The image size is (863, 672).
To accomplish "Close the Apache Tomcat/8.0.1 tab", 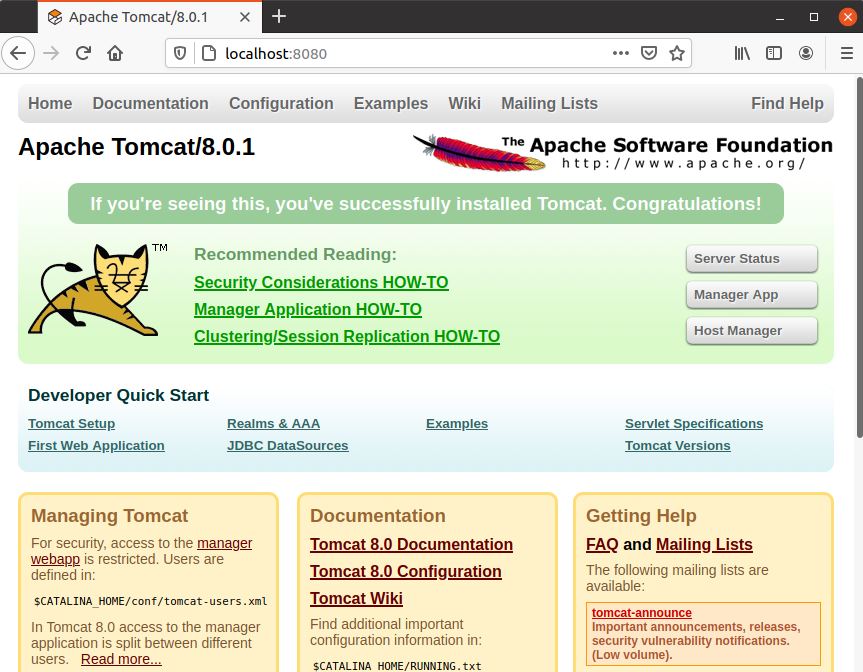I will [x=245, y=17].
